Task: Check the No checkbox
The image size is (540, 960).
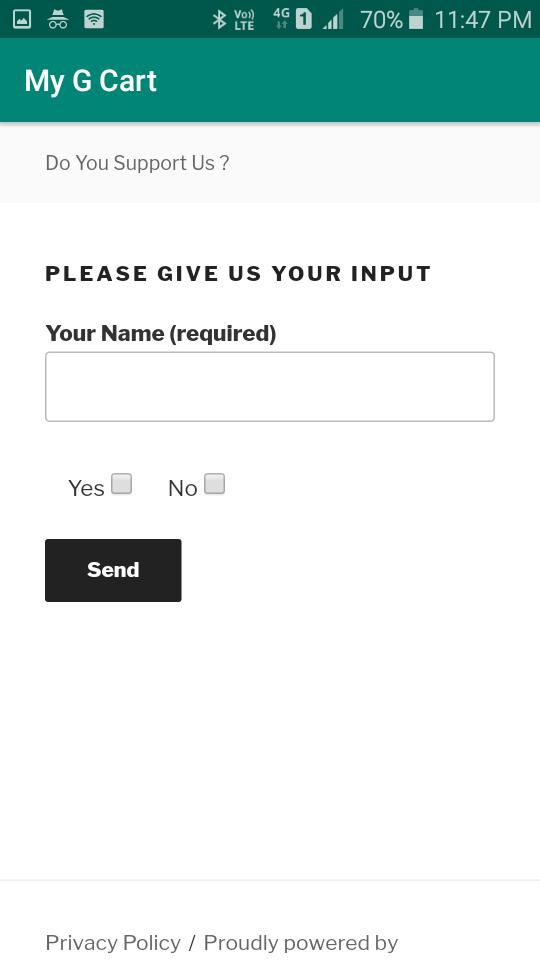Action: point(214,484)
